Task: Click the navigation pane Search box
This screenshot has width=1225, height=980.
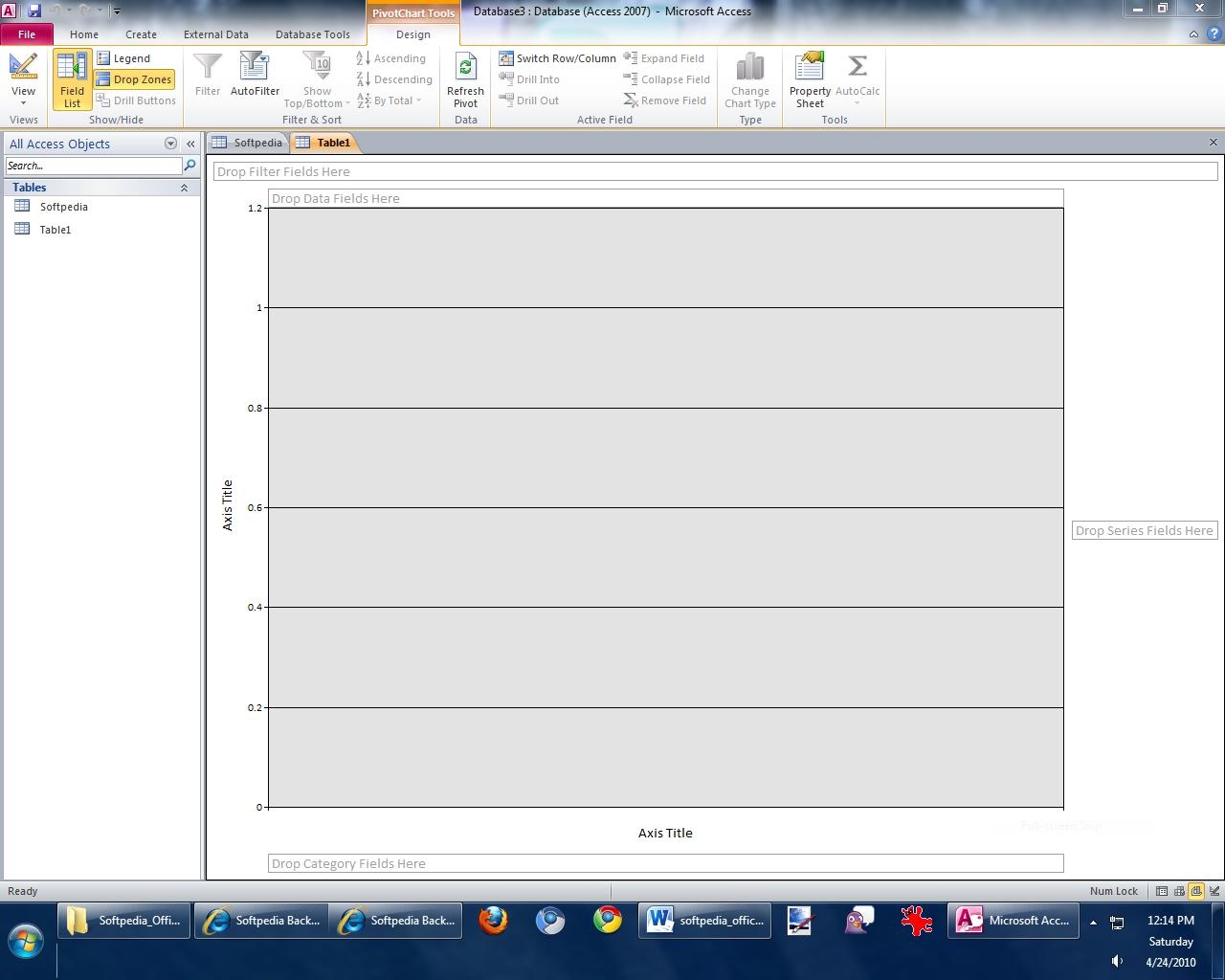Action: point(93,166)
